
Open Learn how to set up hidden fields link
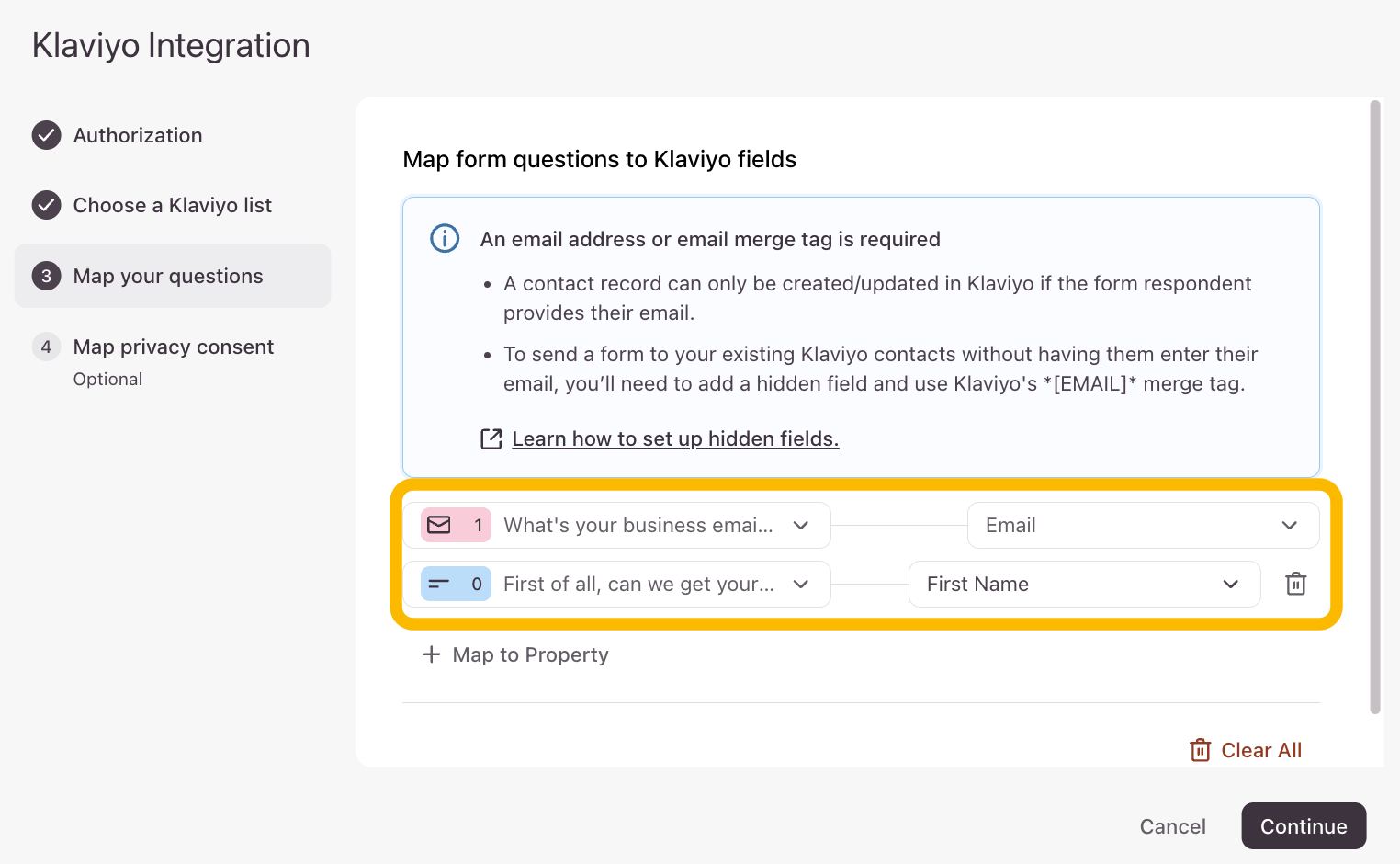(x=675, y=438)
